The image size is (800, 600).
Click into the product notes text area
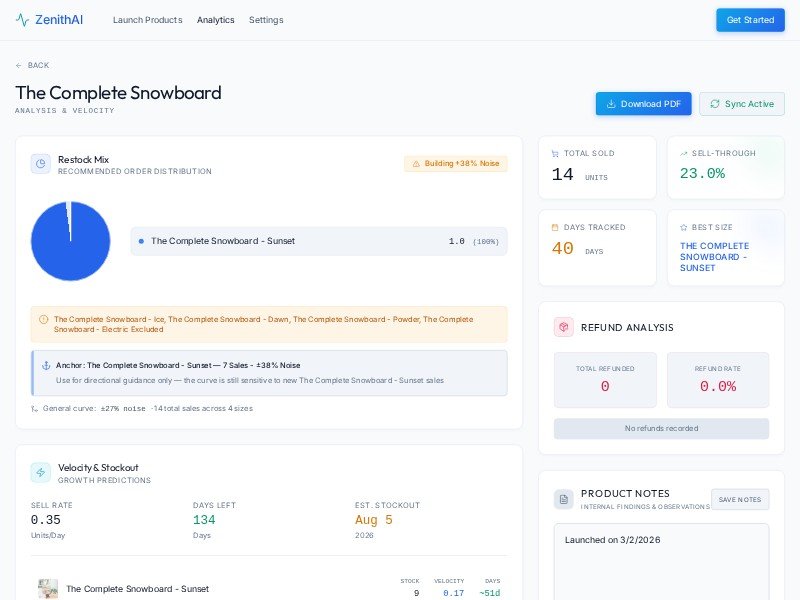click(661, 565)
